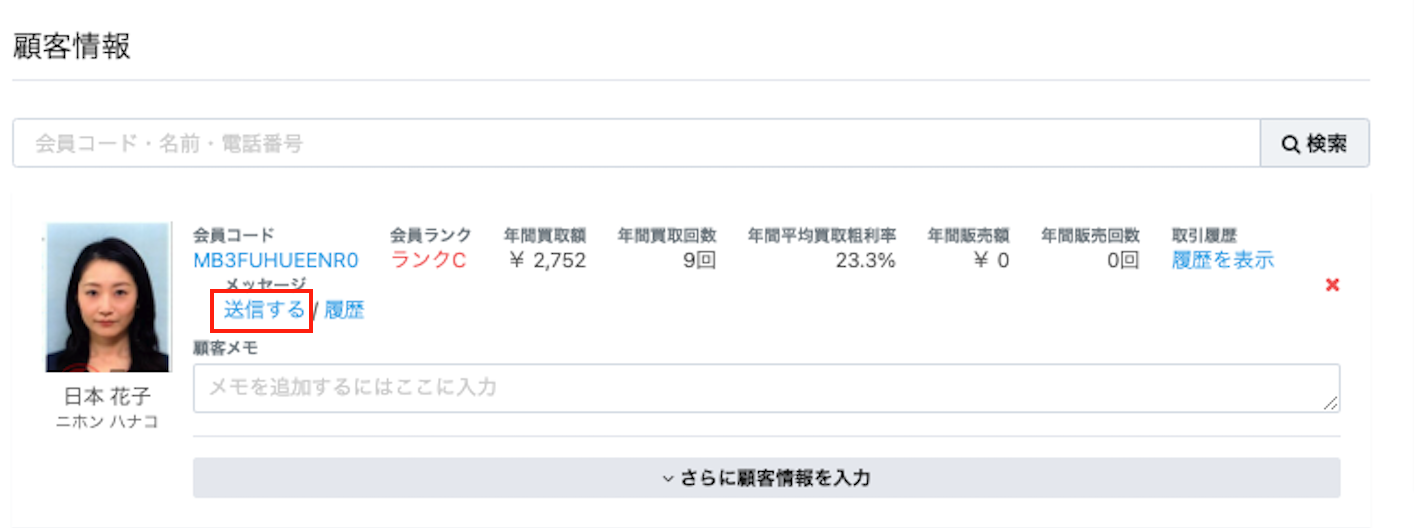Select the customer name 日本 花子
Screen dimensions: 1414x528
(108, 397)
